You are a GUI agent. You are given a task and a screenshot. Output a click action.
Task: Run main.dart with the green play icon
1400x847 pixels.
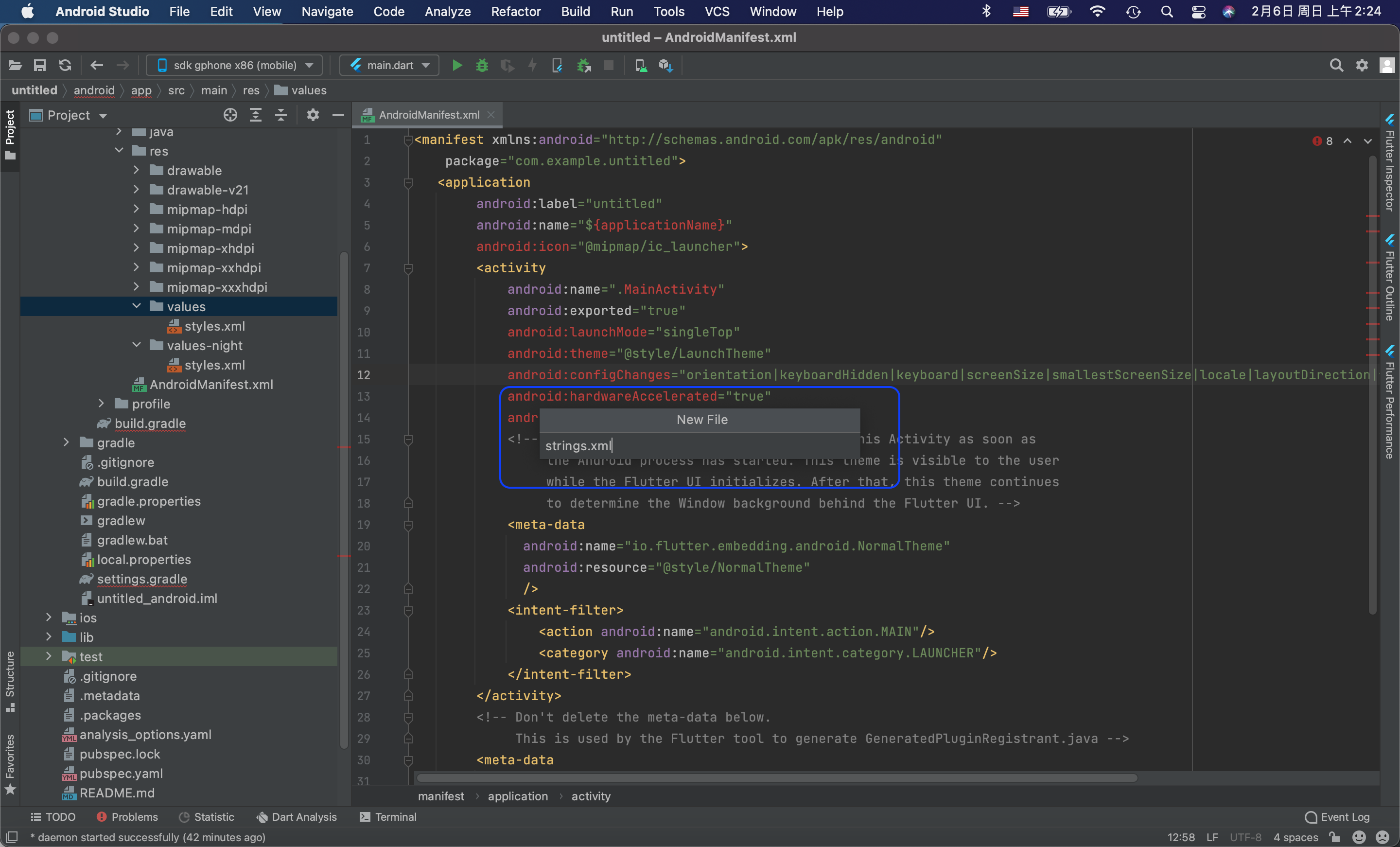pyautogui.click(x=457, y=65)
